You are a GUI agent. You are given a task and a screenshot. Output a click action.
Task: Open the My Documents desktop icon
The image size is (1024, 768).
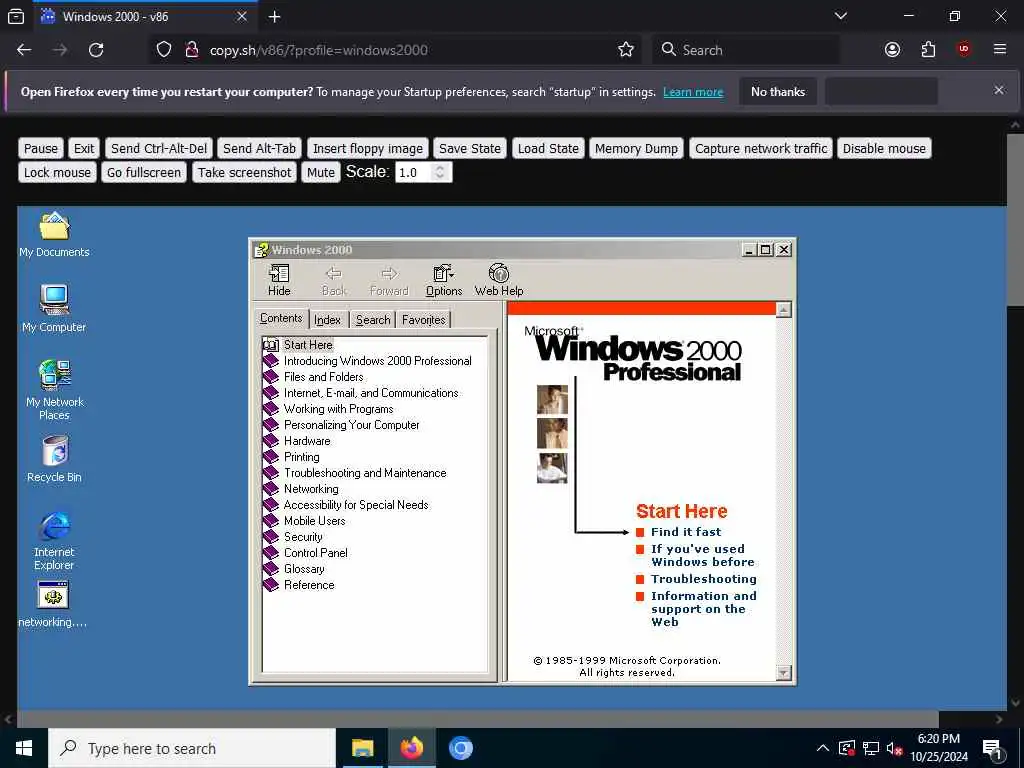point(54,234)
